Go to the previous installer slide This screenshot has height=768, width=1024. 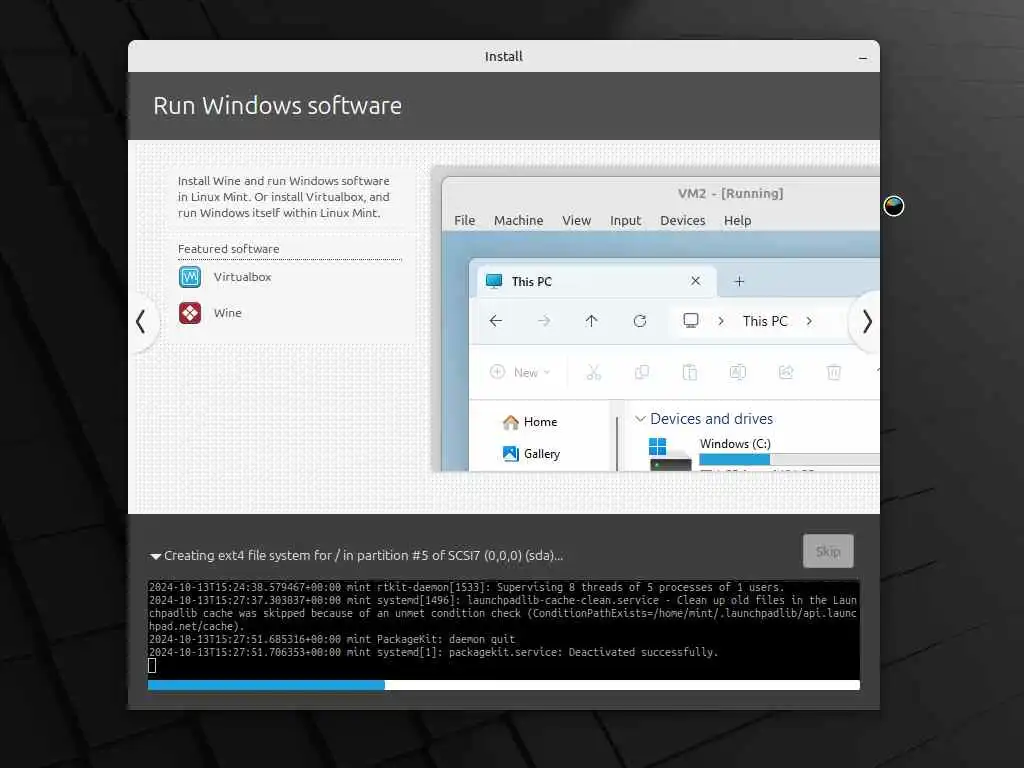pos(141,322)
